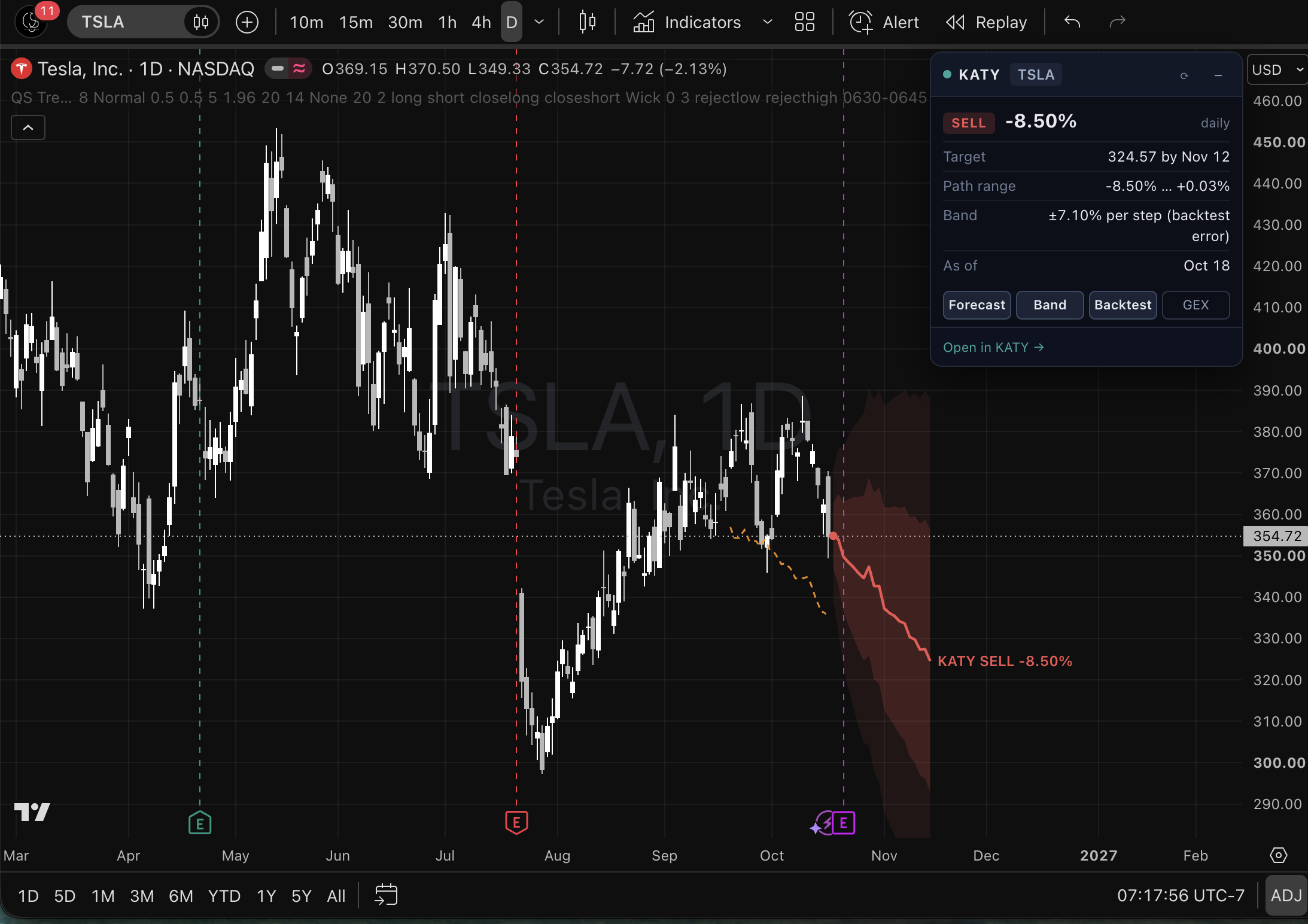Viewport: 1308px width, 924px height.
Task: Open the compare symbols icon beside TSLA
Action: [x=201, y=22]
